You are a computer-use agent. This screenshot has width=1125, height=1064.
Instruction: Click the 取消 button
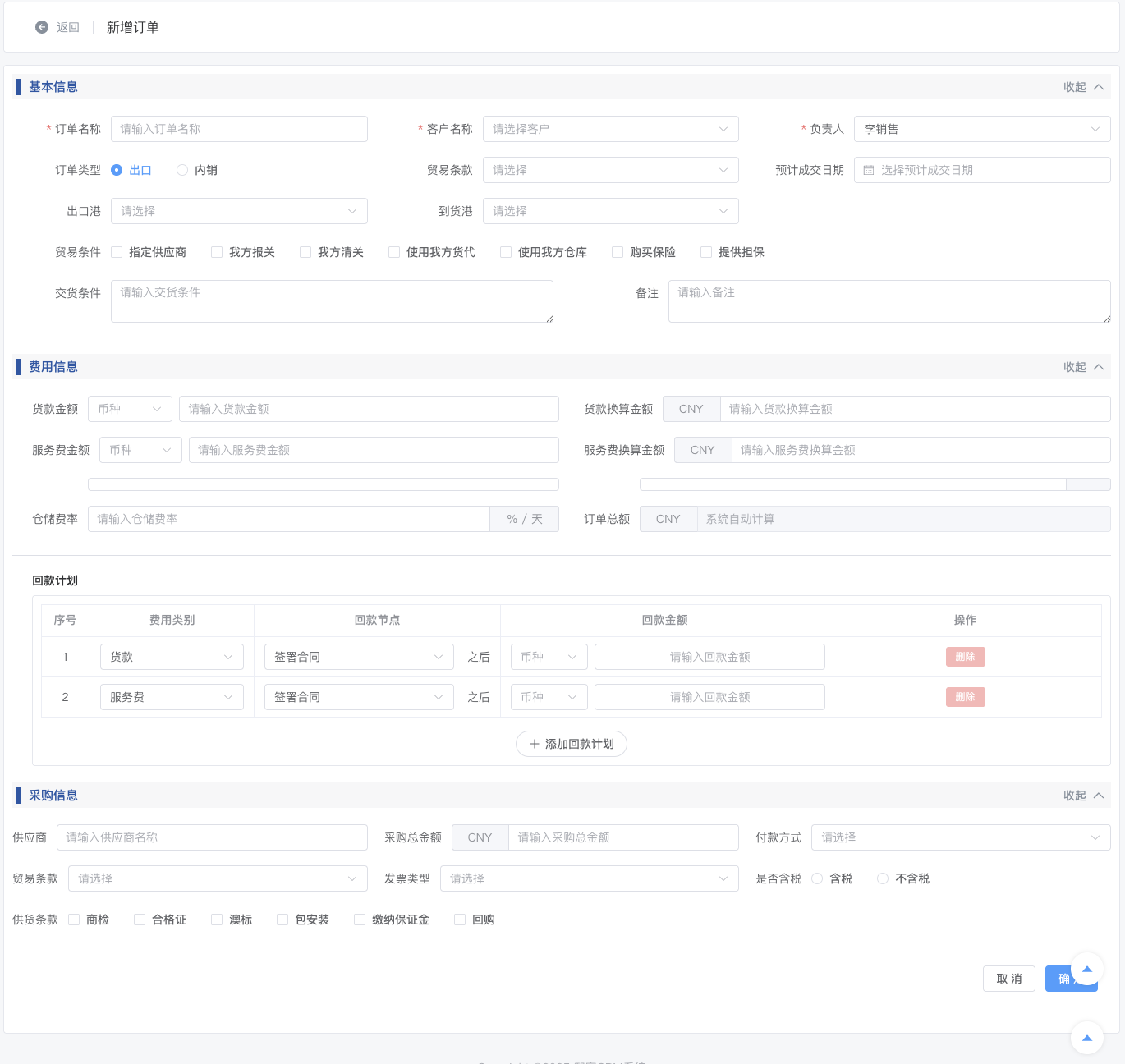point(1008,979)
